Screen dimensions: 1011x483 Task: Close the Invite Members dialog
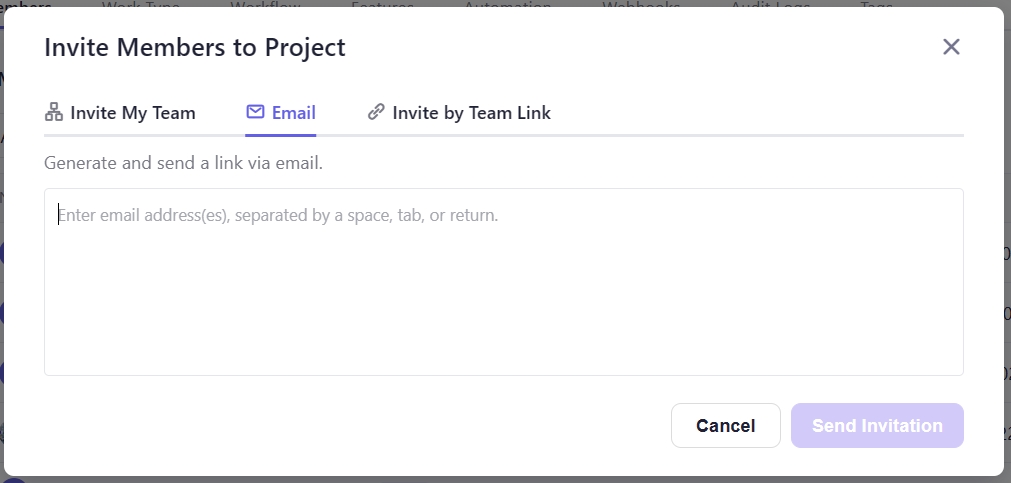951,47
